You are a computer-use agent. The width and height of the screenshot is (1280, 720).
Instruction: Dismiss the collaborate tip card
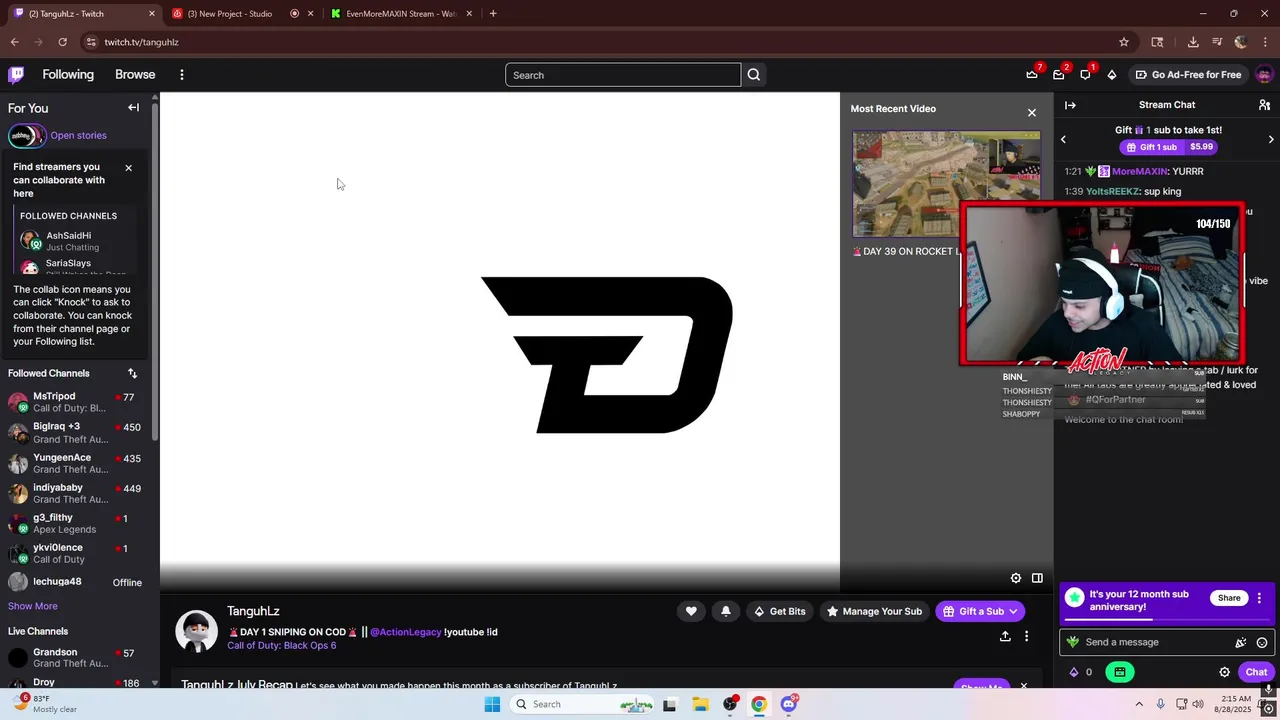(128, 168)
